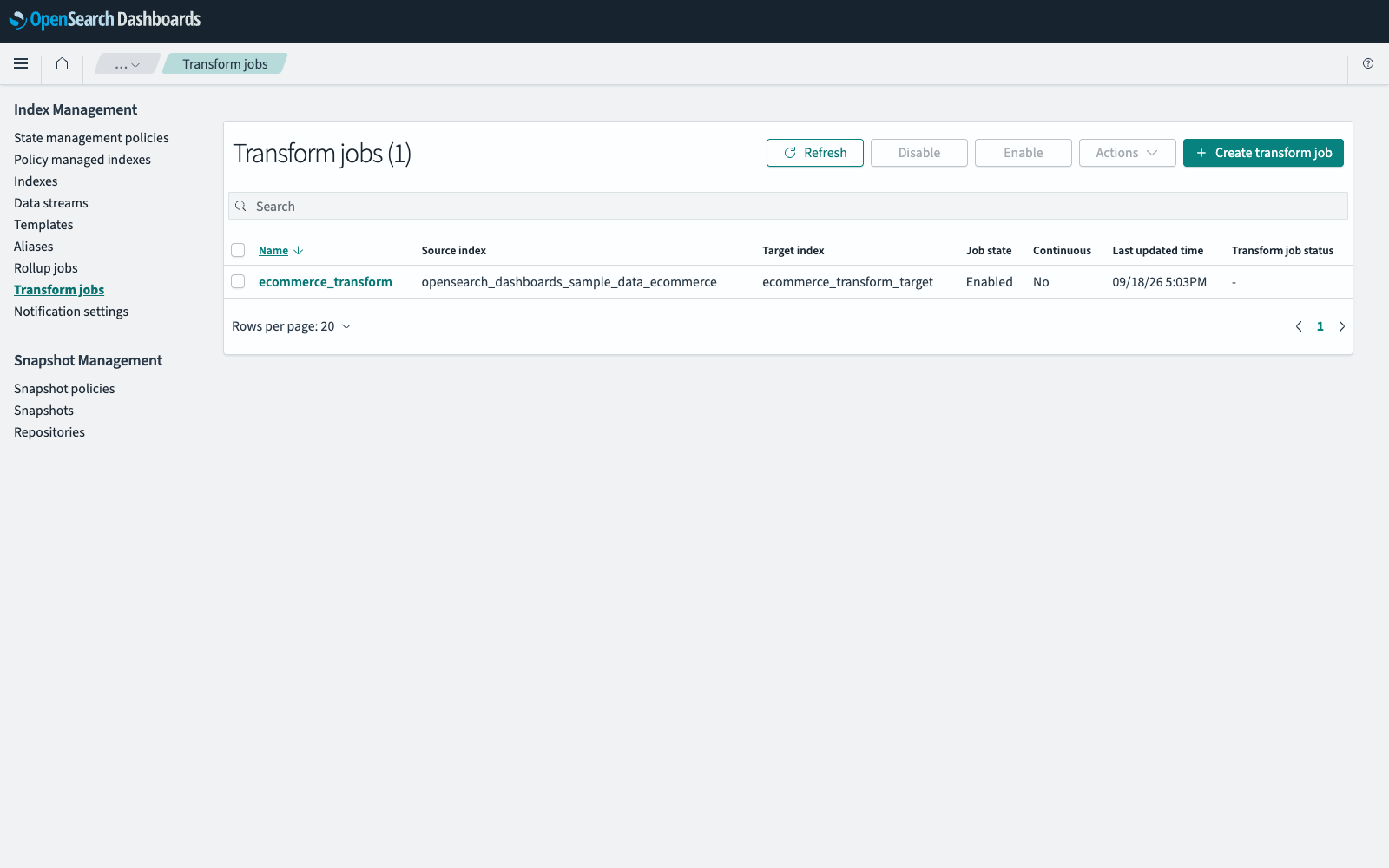
Task: Go to the home icon
Action: click(x=62, y=63)
